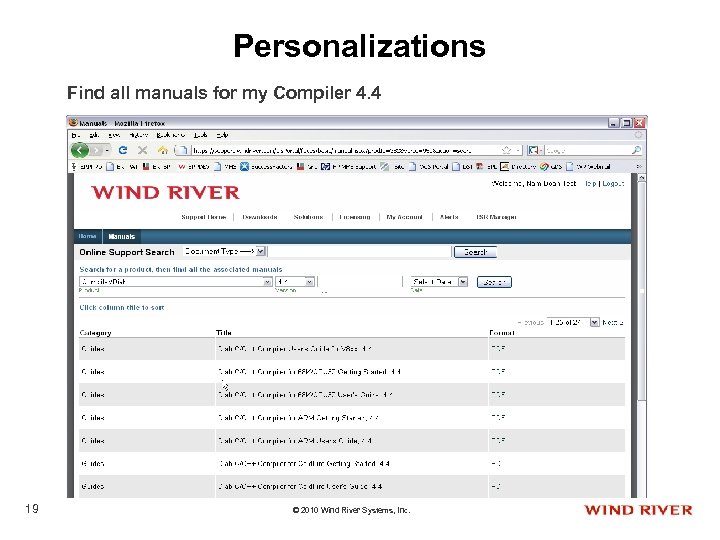This screenshot has height=540, width=720.
Task: Go back using the green arrow
Action: point(80,150)
